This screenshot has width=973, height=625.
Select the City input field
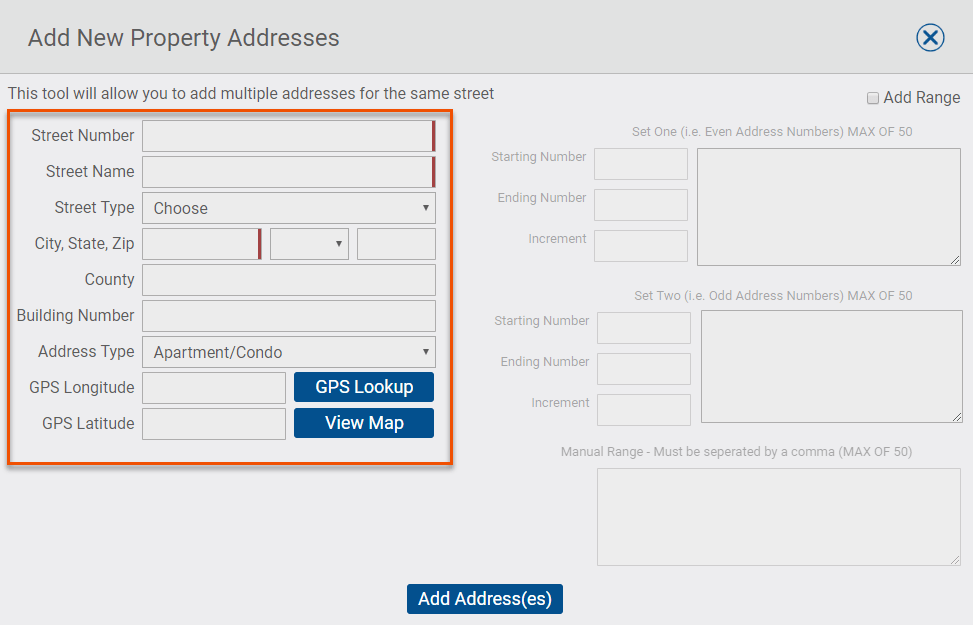pos(199,243)
